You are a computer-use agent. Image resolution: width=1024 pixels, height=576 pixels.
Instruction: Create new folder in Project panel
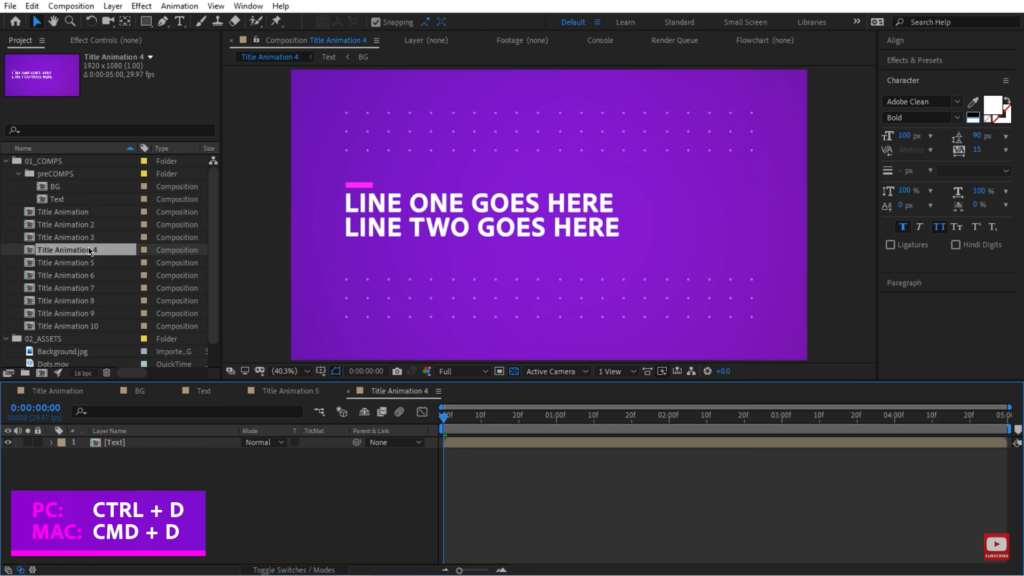[25, 373]
